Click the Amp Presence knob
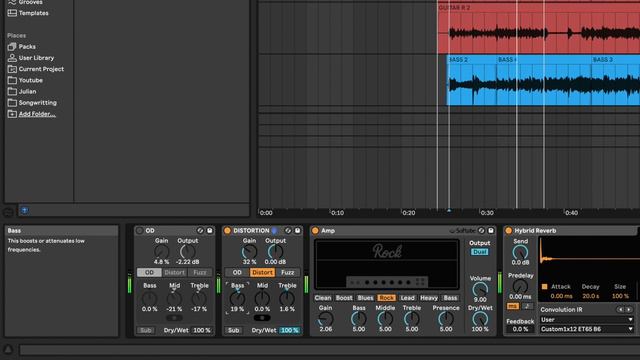 446,319
